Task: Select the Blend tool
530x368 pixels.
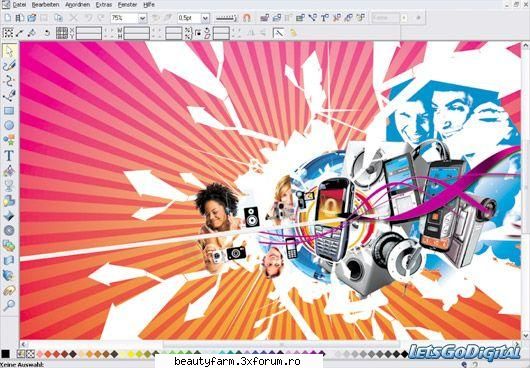Action: [x=9, y=246]
